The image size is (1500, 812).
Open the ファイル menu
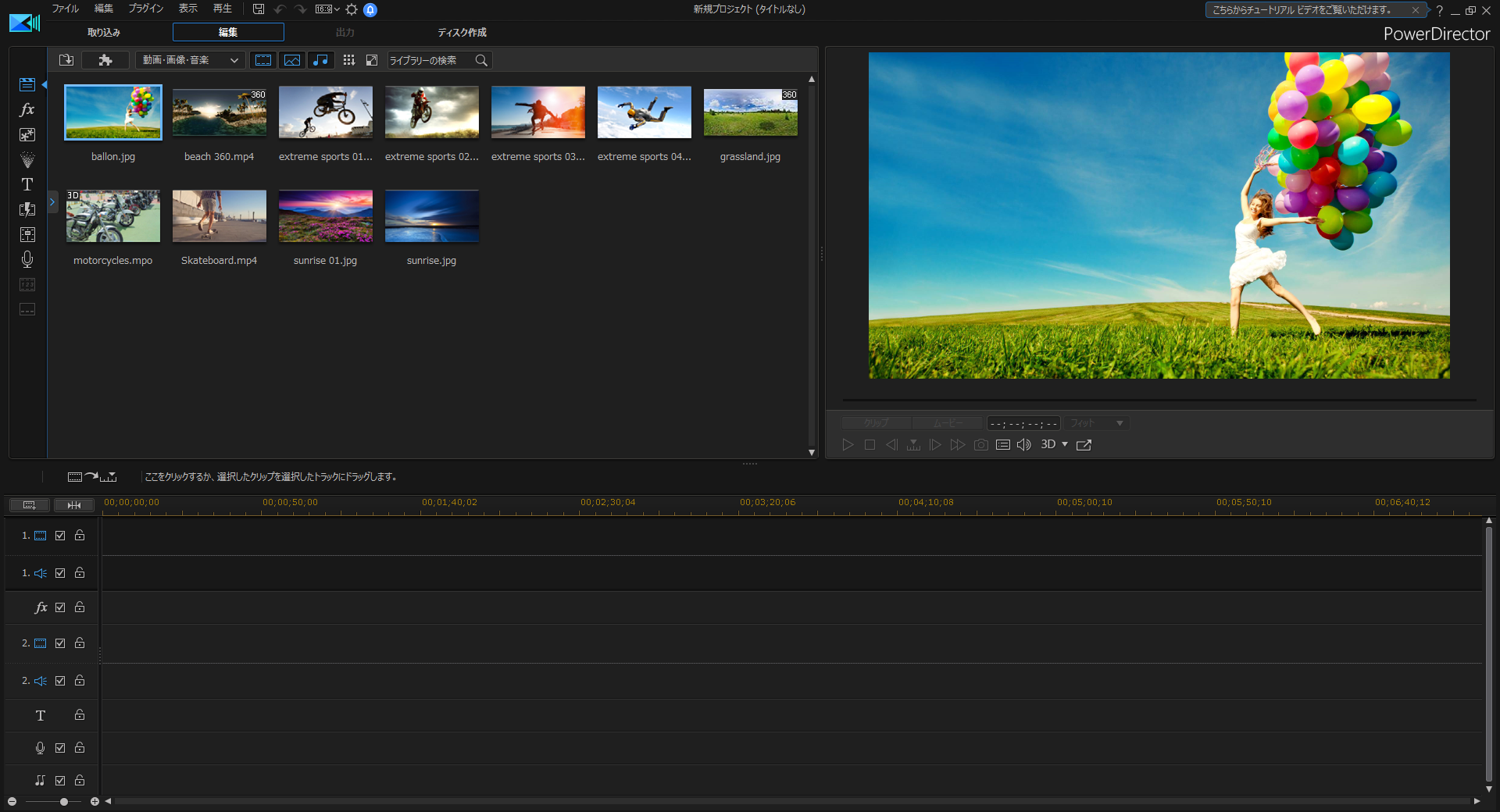click(65, 9)
